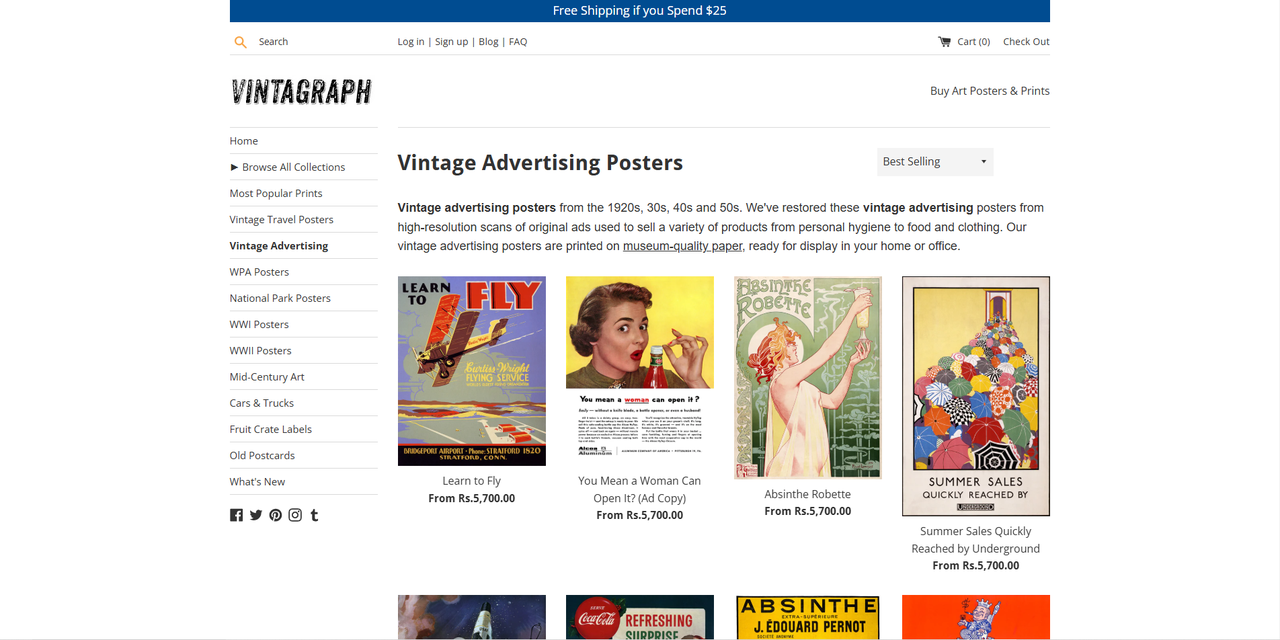Open the Tumblr icon in sidebar
Image resolution: width=1280 pixels, height=640 pixels.
coord(314,515)
